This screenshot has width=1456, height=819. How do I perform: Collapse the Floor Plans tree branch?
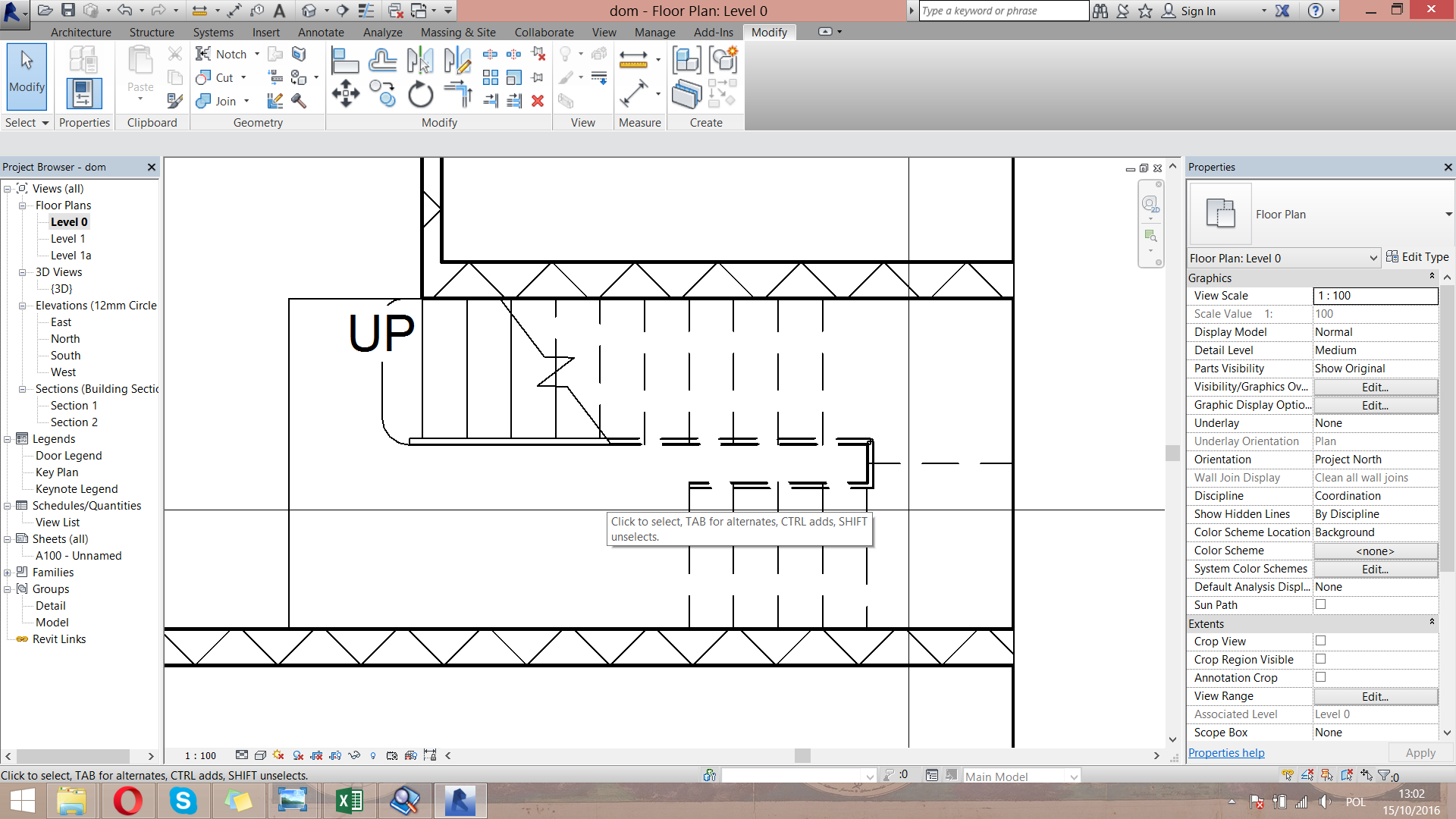coord(21,205)
